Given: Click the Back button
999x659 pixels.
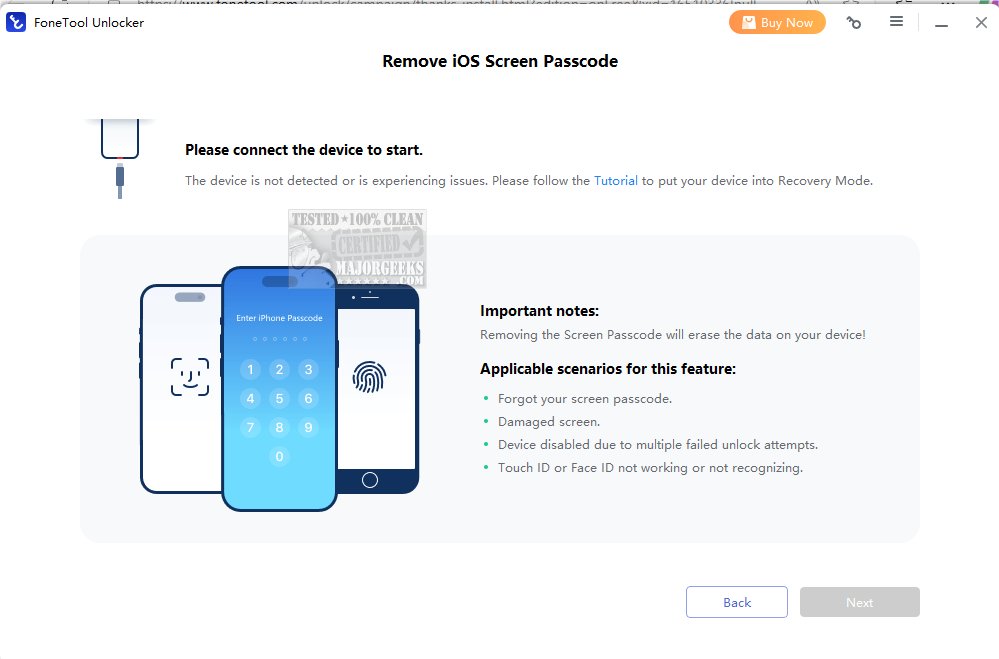Looking at the screenshot, I should (737, 602).
